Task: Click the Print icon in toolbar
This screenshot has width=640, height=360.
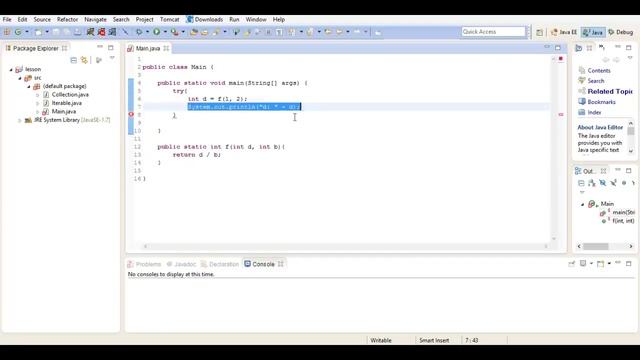Action: tap(77, 32)
